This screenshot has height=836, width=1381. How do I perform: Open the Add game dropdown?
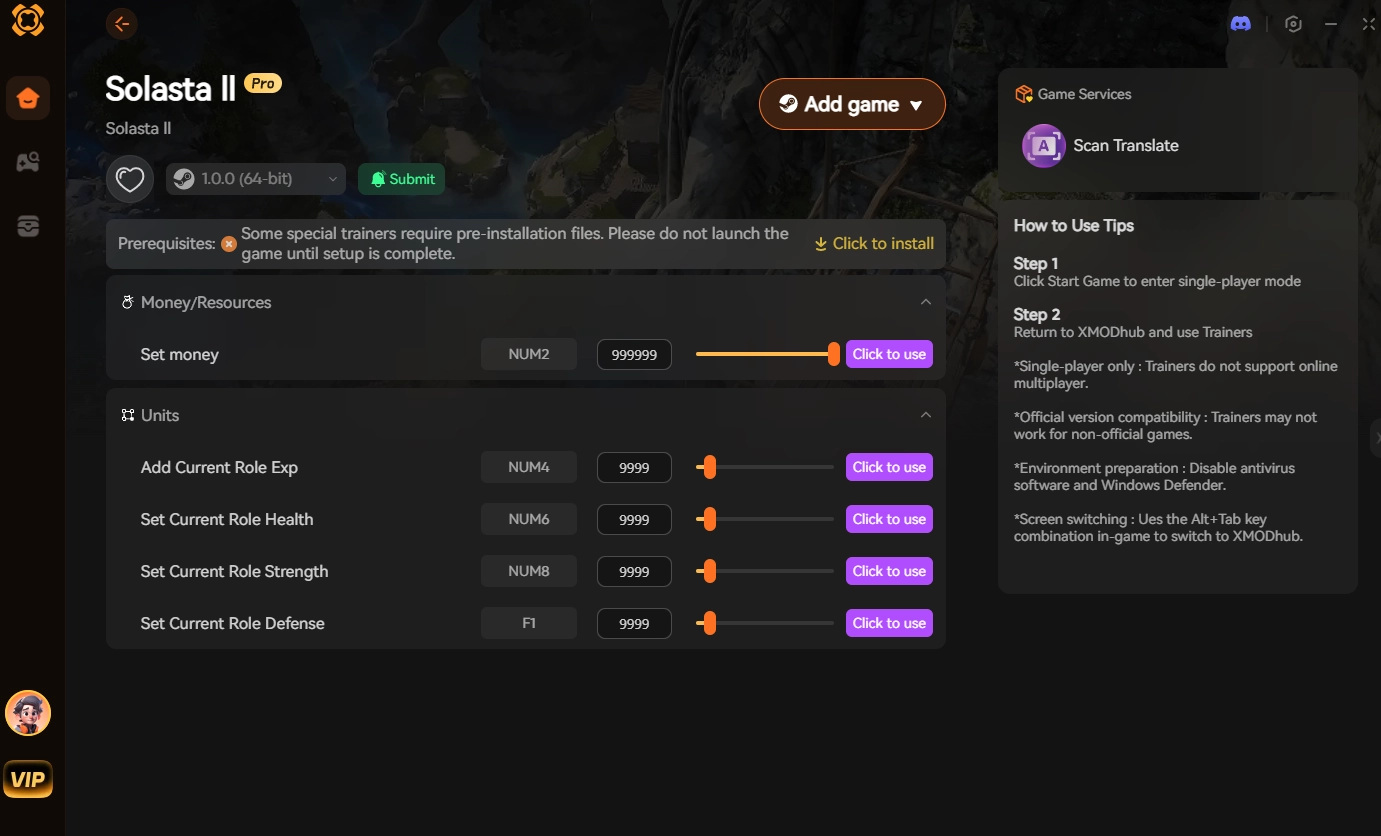pyautogui.click(x=852, y=104)
